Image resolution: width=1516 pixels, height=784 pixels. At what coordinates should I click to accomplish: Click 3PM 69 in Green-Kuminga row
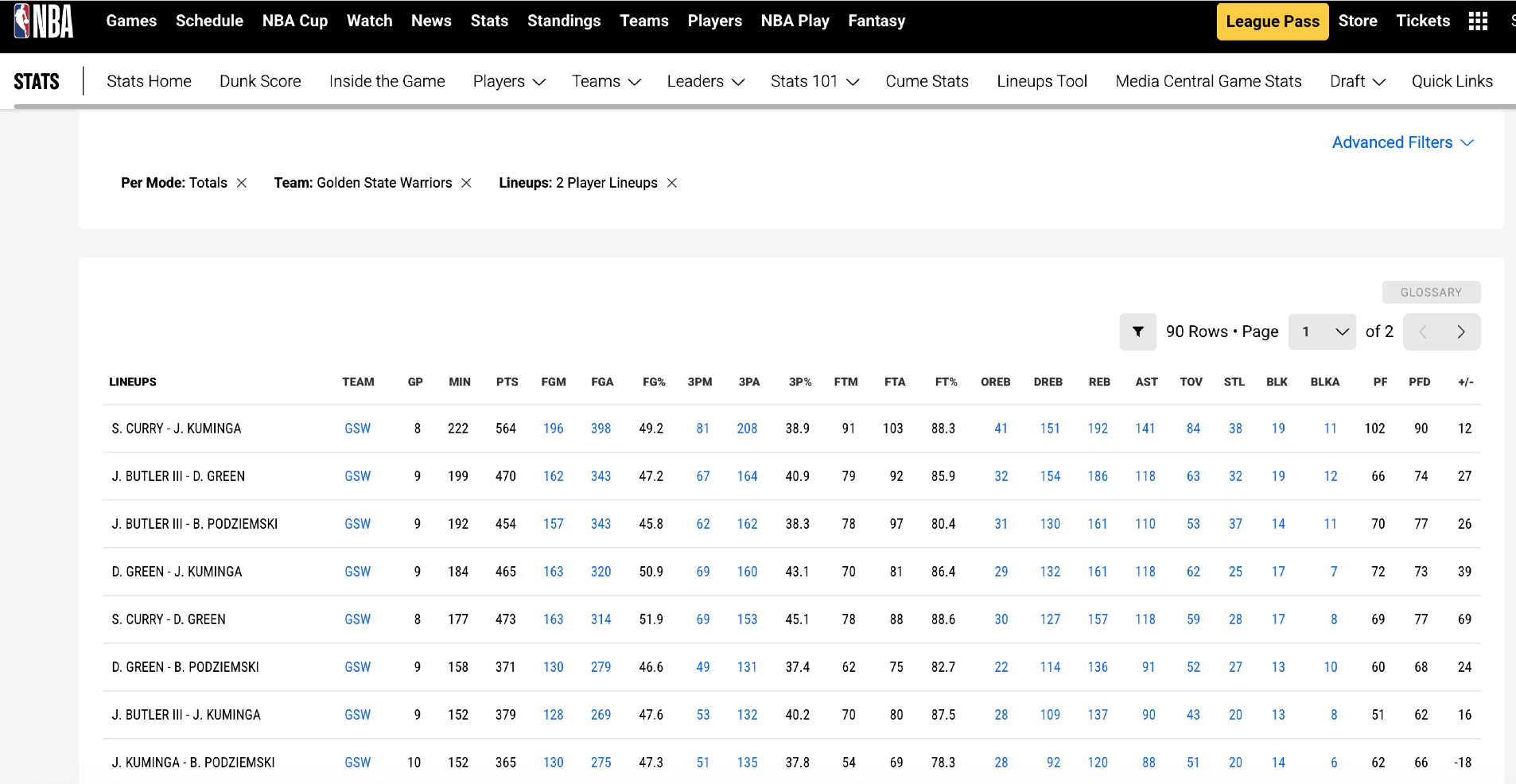click(703, 572)
